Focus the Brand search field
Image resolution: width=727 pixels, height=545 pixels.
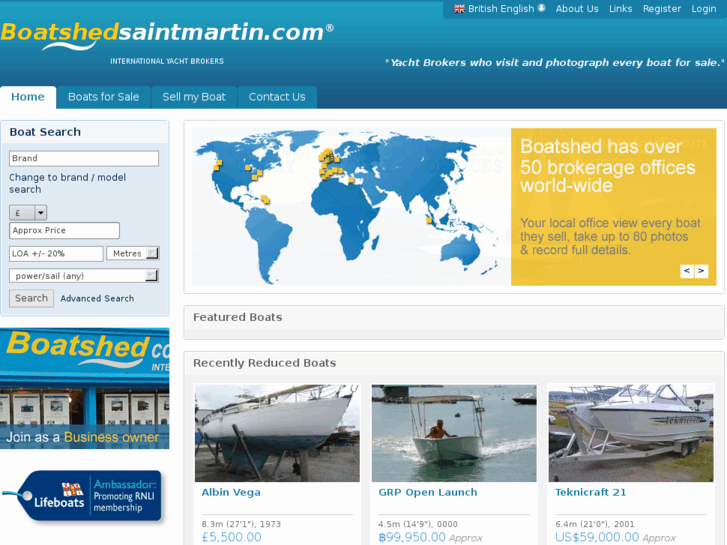[x=84, y=159]
